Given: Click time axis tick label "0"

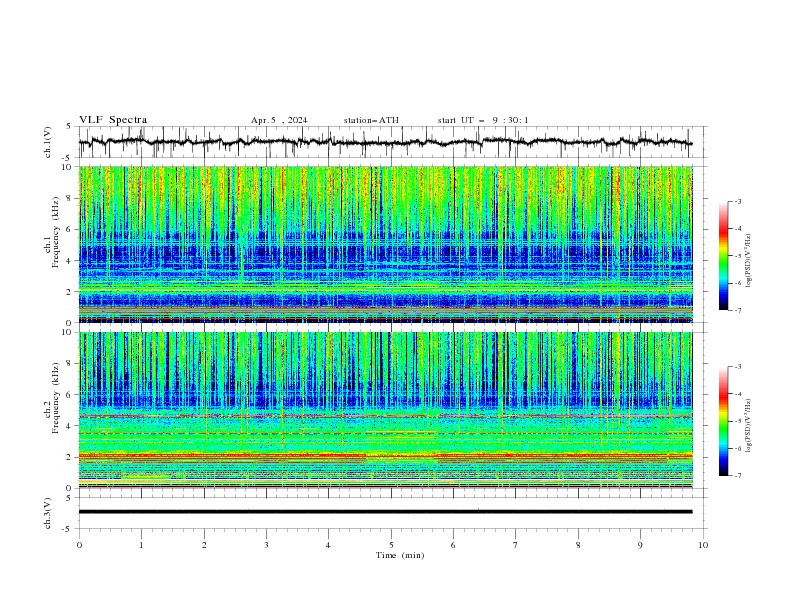Looking at the screenshot, I should pyautogui.click(x=79, y=545).
